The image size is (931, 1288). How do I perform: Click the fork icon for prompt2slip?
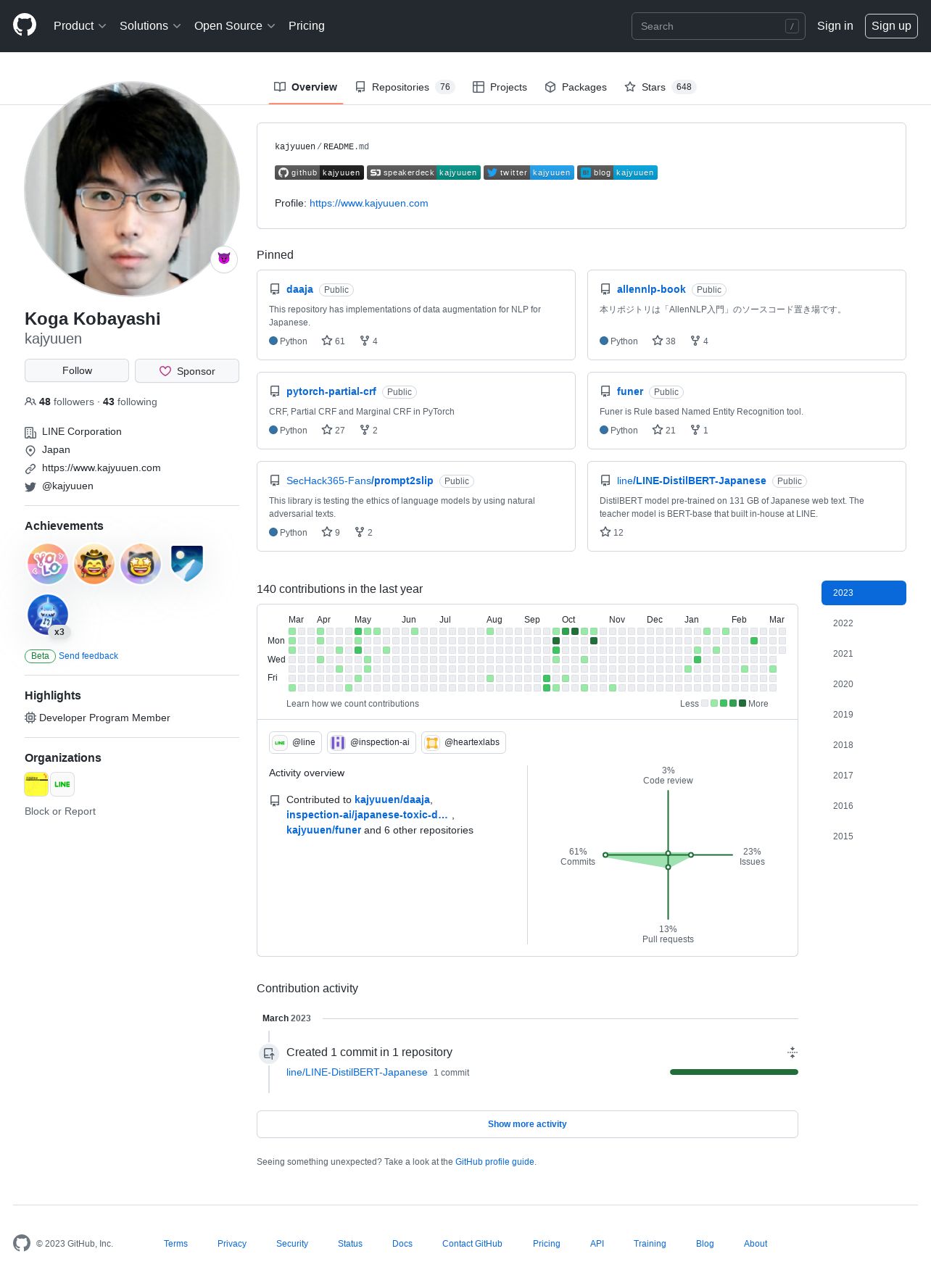[x=360, y=532]
